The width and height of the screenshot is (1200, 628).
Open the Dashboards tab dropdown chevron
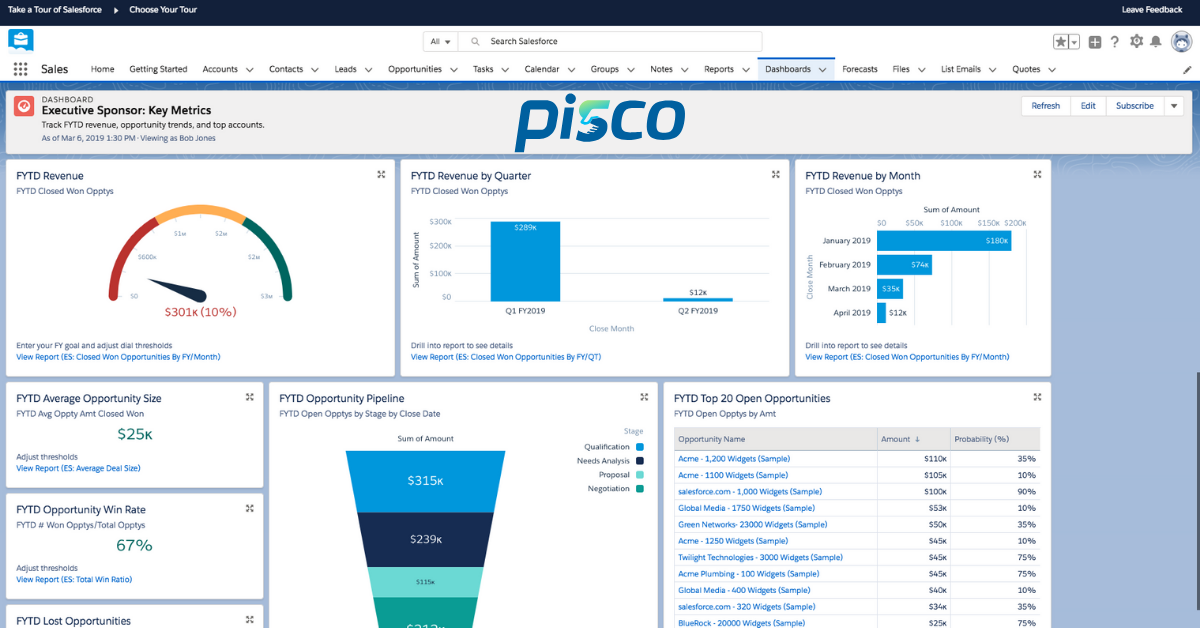(x=822, y=70)
